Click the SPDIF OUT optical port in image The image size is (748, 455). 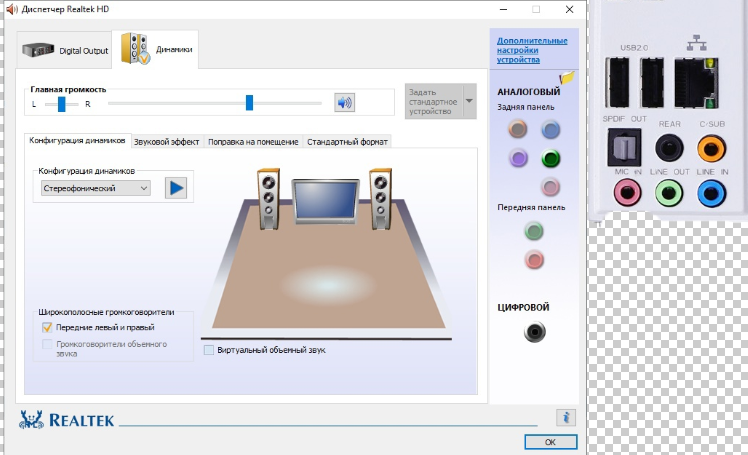click(624, 147)
